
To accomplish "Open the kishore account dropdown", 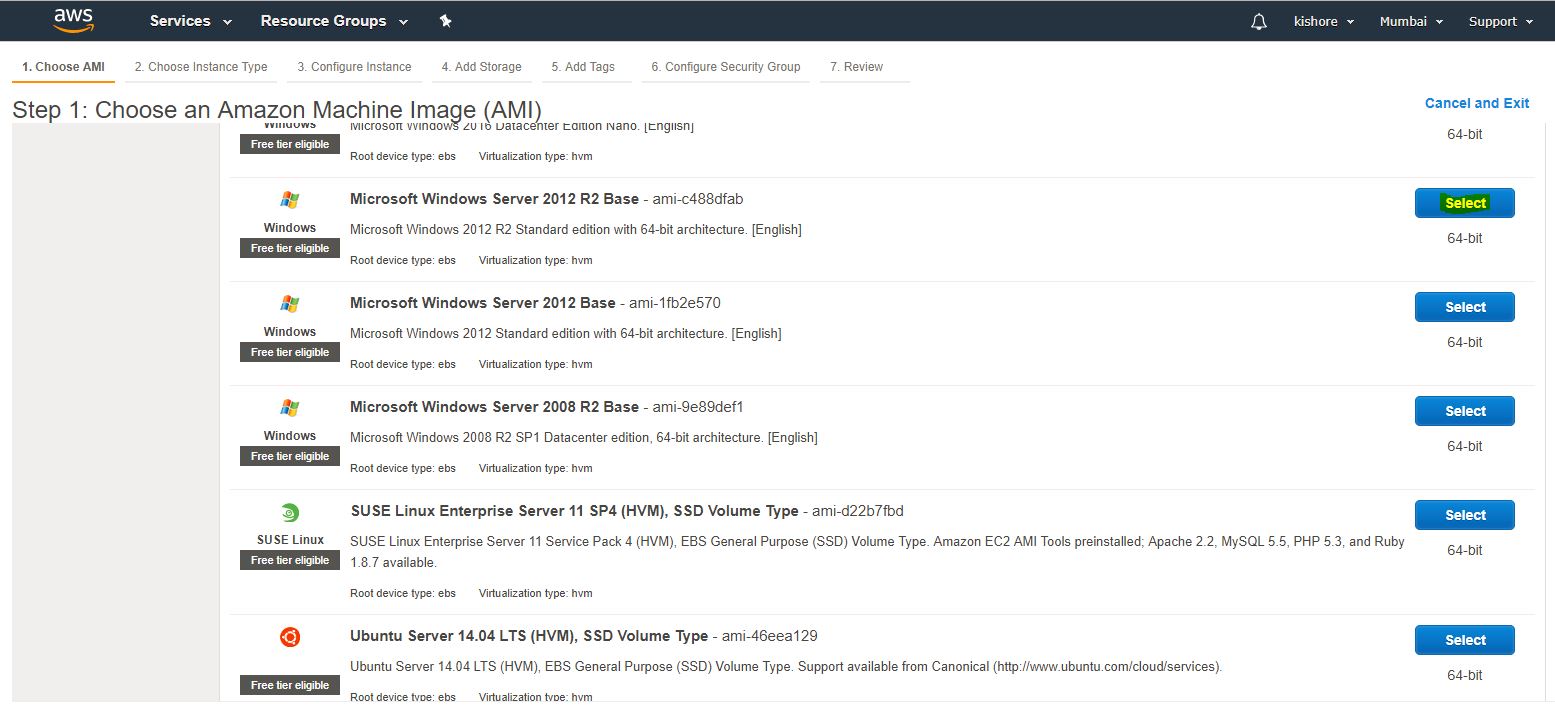I will click(1324, 21).
